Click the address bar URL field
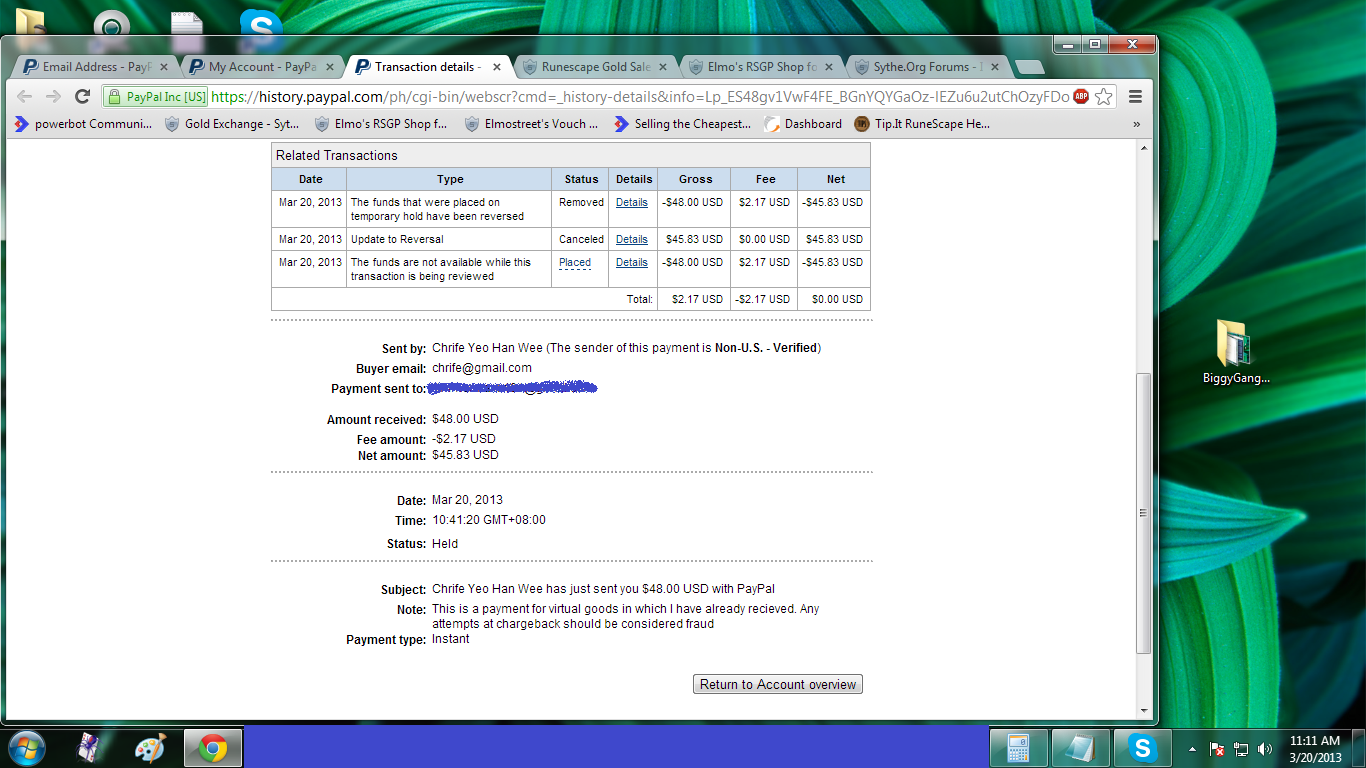 tap(640, 97)
